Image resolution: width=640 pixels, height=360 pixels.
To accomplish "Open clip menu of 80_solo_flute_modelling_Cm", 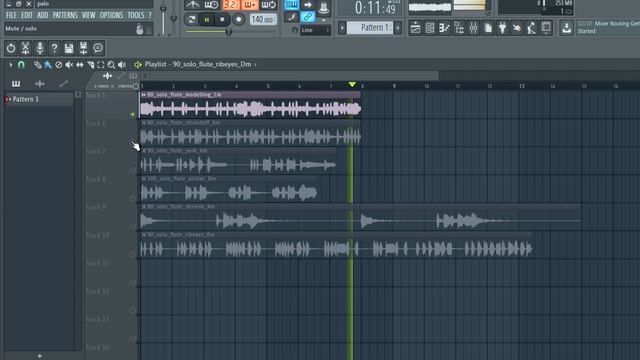I will point(144,95).
